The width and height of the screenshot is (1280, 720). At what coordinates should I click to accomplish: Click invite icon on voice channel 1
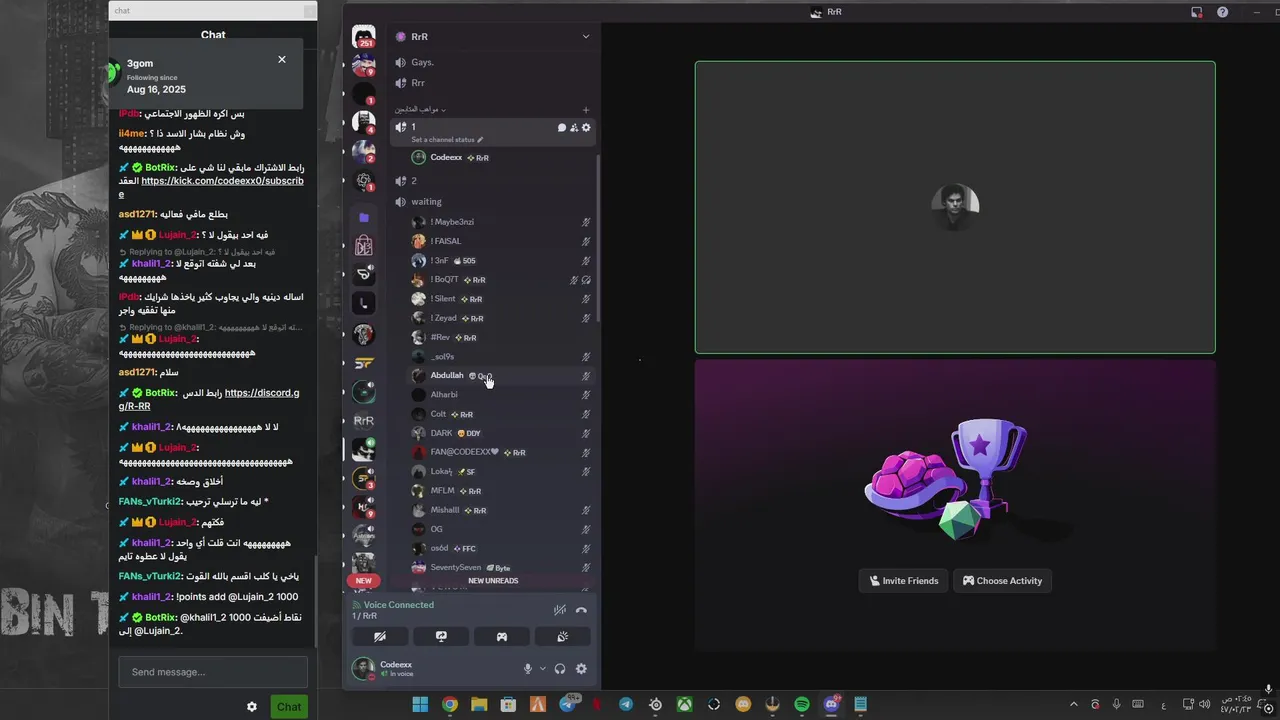tap(574, 128)
